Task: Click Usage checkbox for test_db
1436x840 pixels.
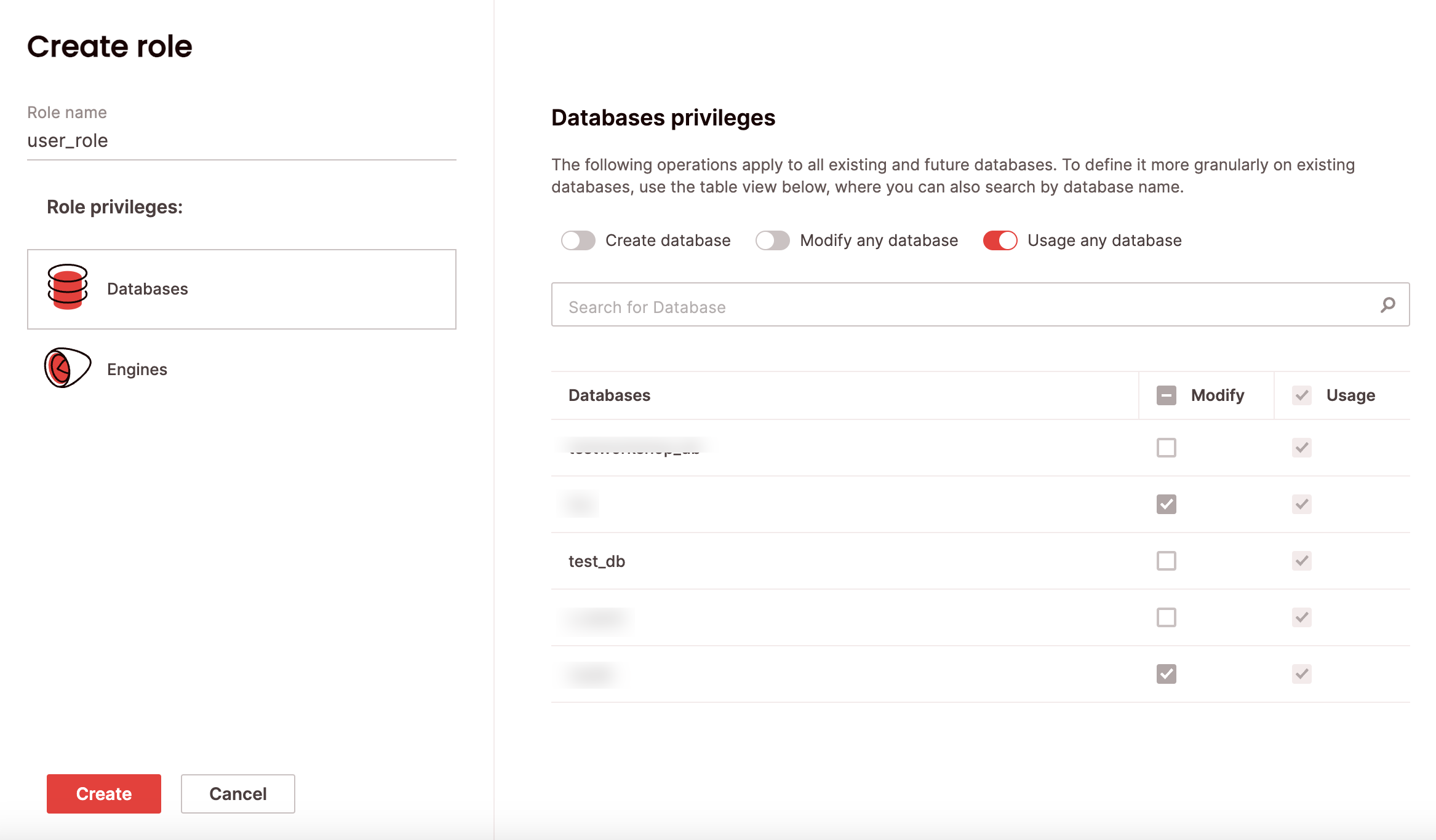Action: pyautogui.click(x=1301, y=561)
